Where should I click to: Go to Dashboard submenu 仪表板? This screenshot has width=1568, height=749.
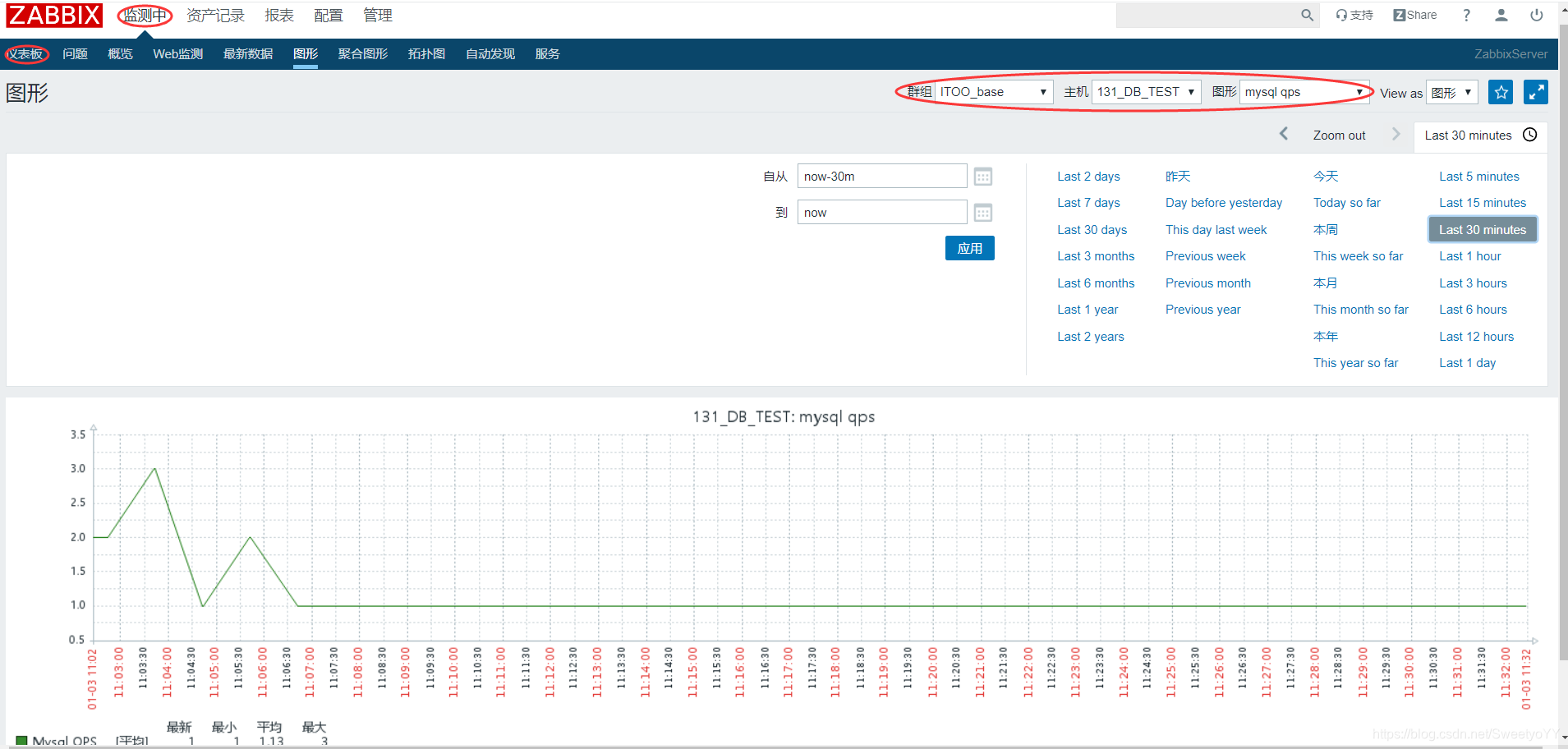point(26,54)
